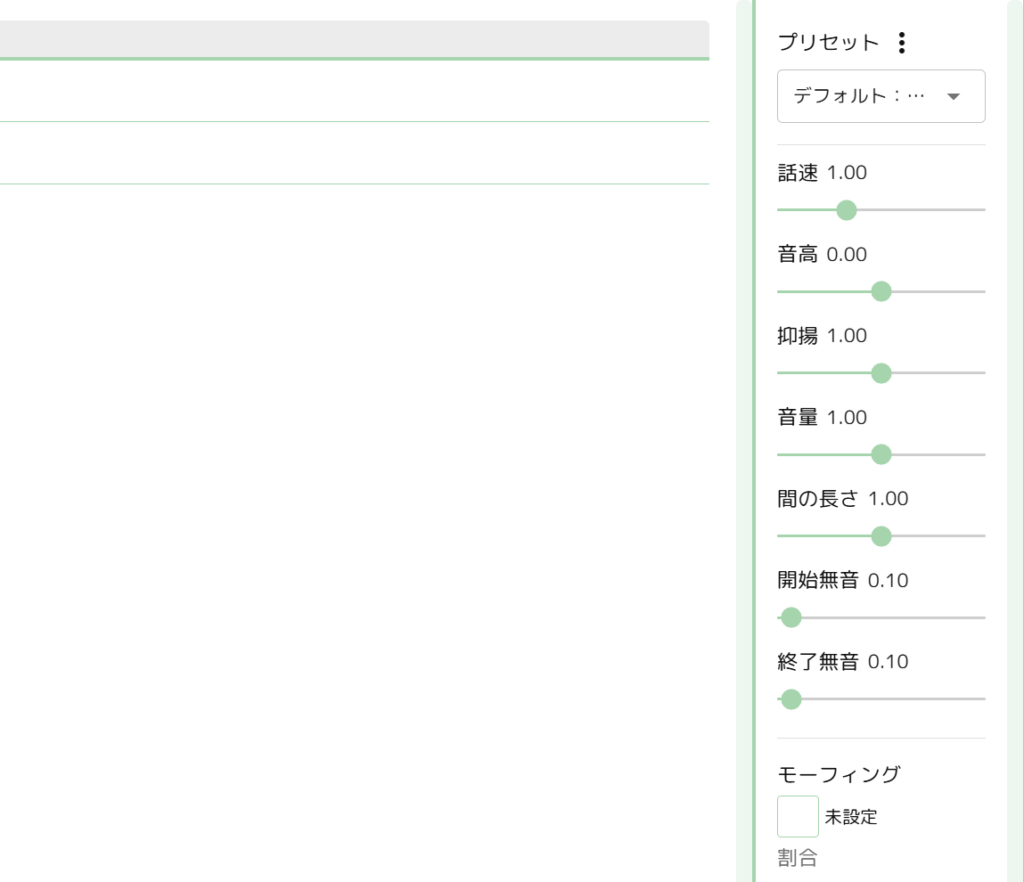Image resolution: width=1024 pixels, height=882 pixels.
Task: Click the 話速 slider handle
Action: [846, 210]
